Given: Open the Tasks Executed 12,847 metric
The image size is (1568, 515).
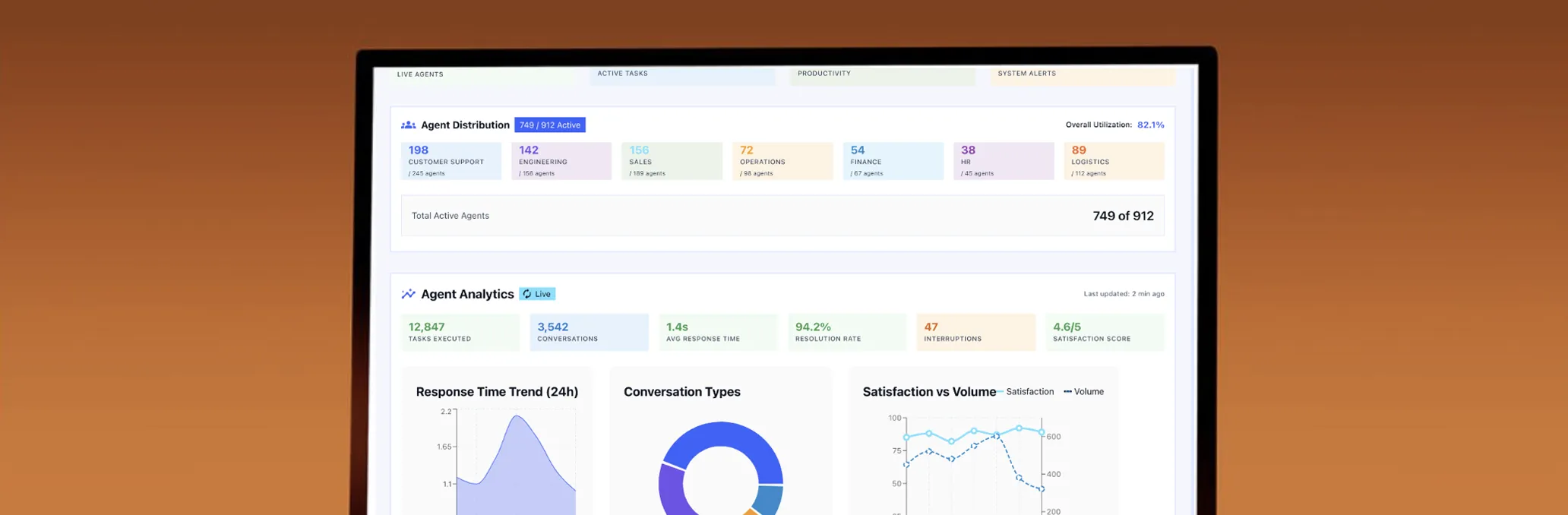Looking at the screenshot, I should 460,333.
